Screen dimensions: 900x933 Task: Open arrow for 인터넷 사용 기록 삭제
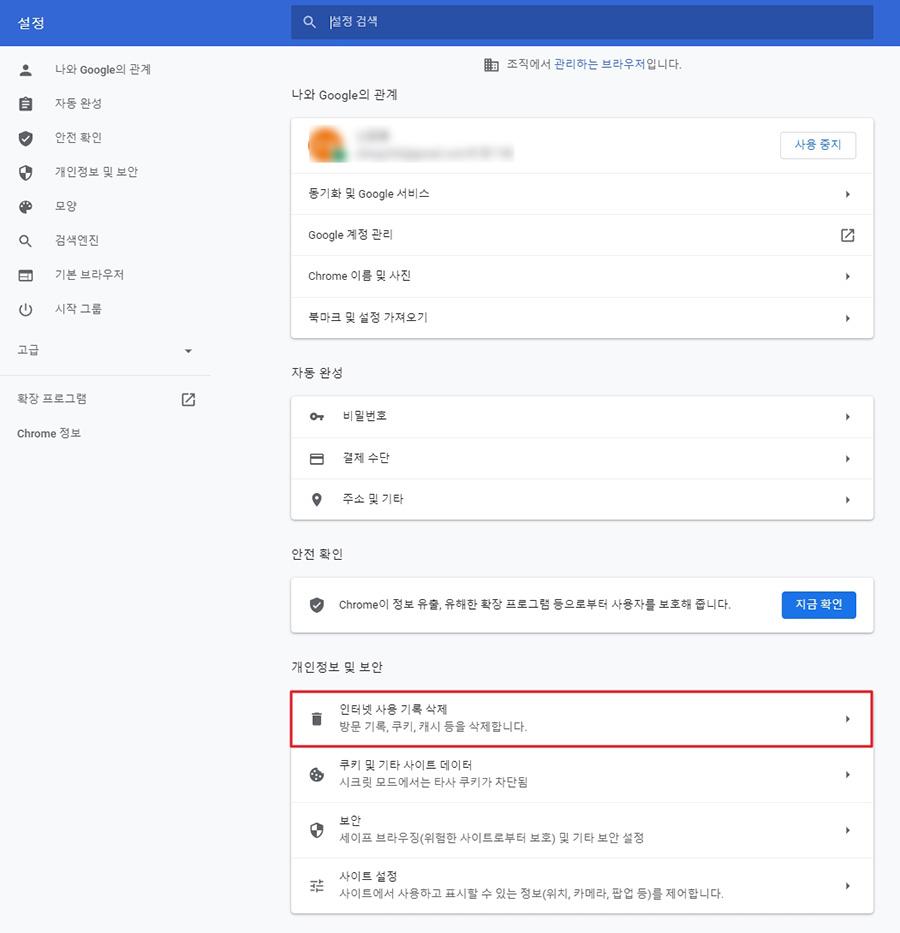[x=848, y=719]
